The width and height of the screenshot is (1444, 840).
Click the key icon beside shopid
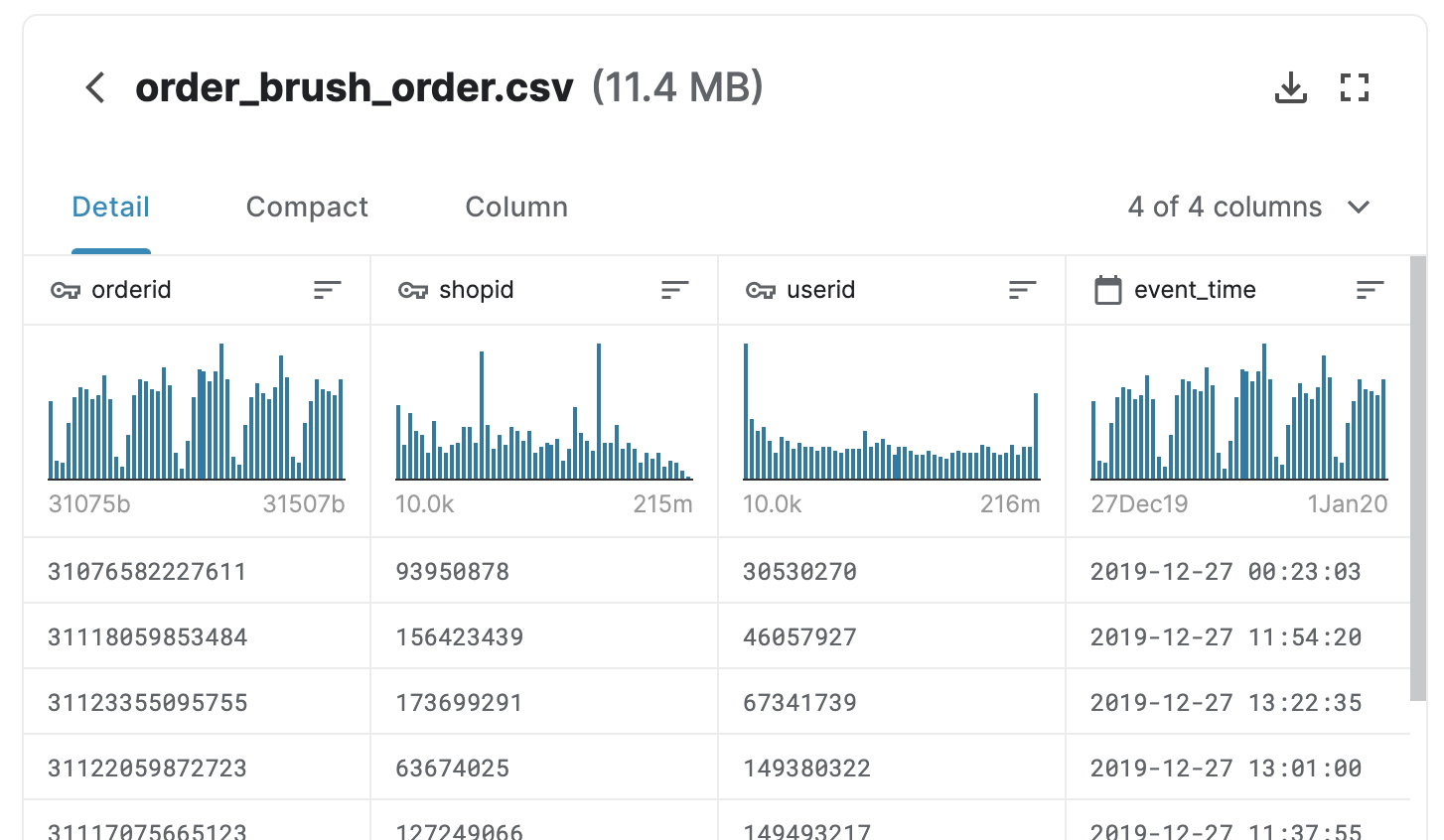click(412, 290)
